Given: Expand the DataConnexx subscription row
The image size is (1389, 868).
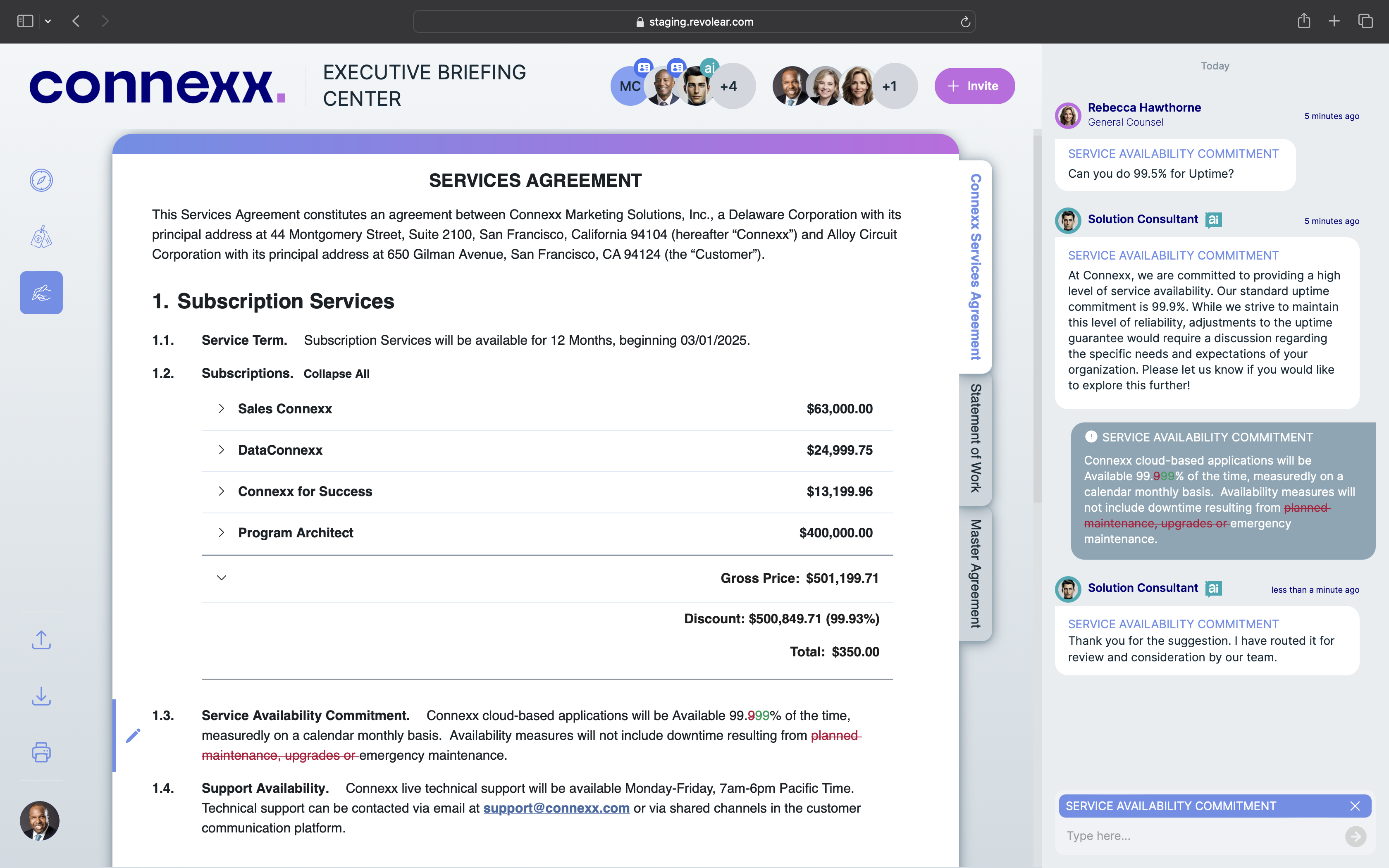Looking at the screenshot, I should [x=222, y=450].
